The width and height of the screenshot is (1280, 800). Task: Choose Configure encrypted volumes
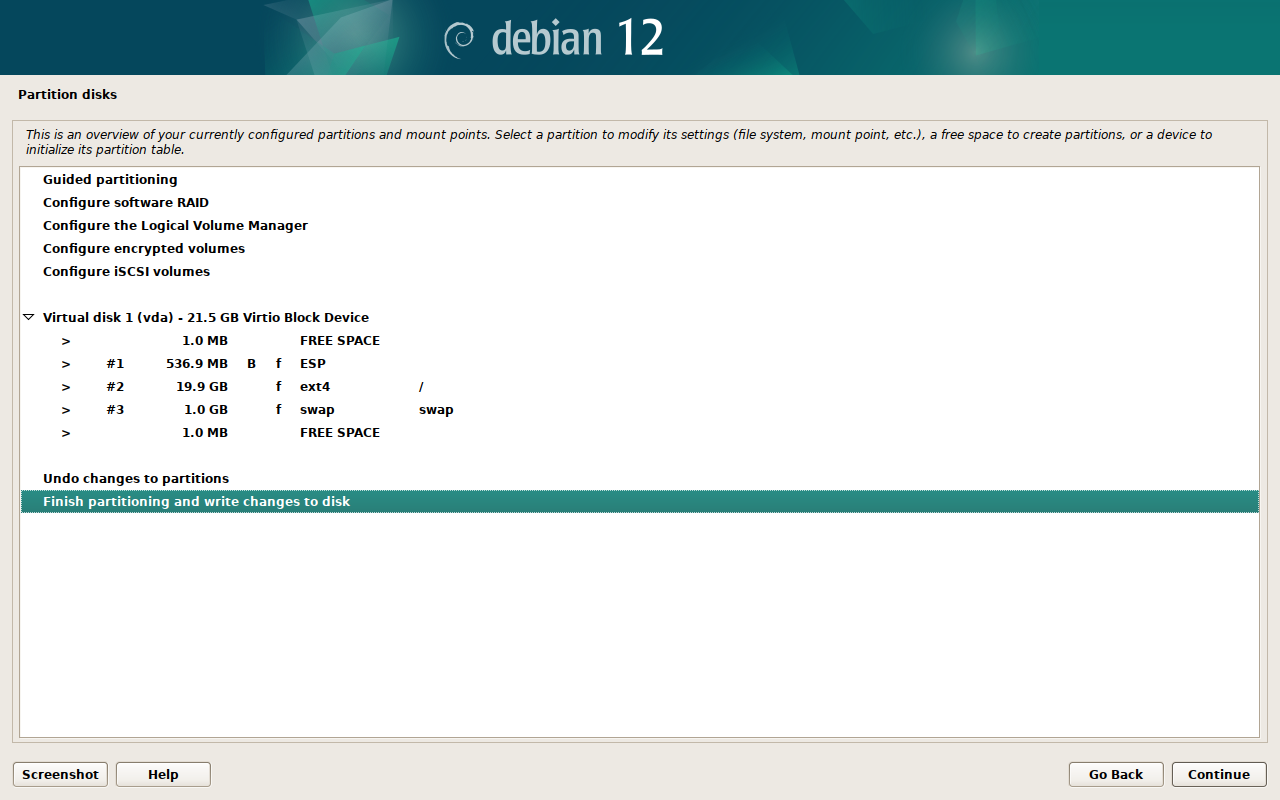pyautogui.click(x=144, y=249)
